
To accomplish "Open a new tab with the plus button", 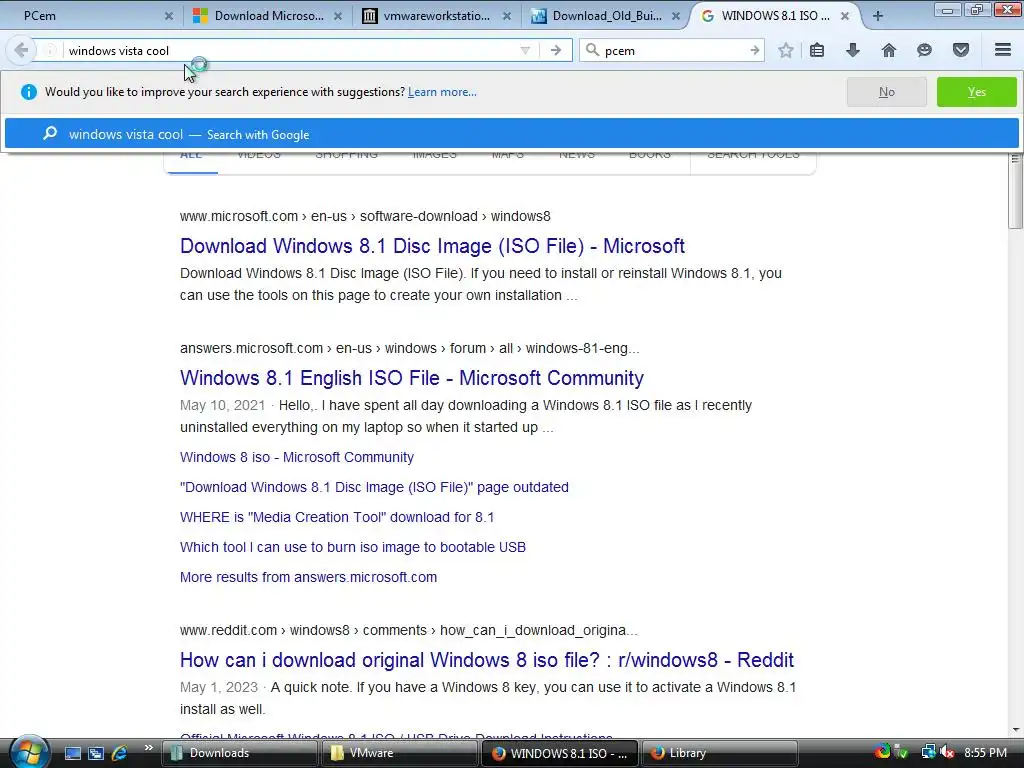I will tap(878, 16).
